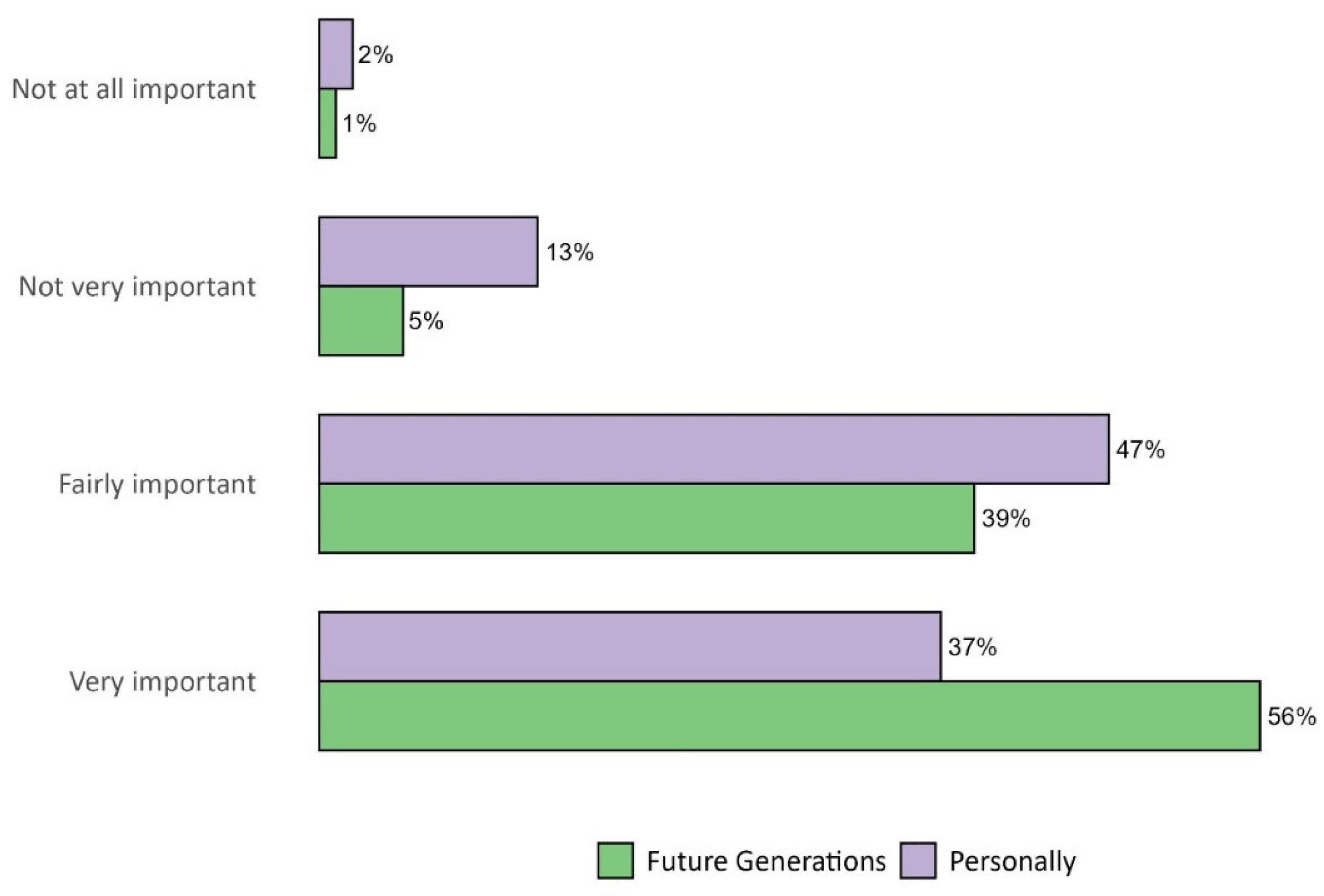Click the purple Personally legend swatch
Image resolution: width=1324 pixels, height=896 pixels.
pyautogui.click(x=918, y=861)
